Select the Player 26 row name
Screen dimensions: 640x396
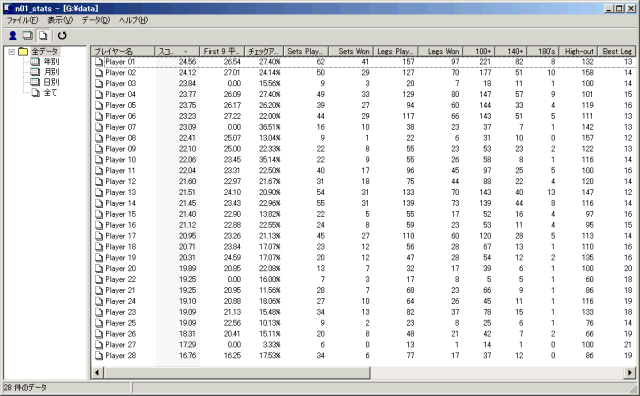[x=120, y=334]
